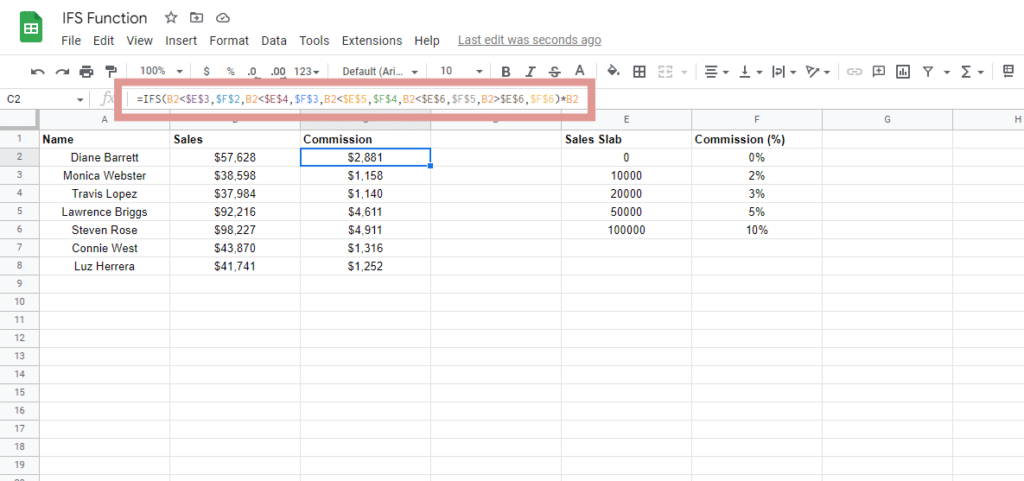Open text wrapping dropdown
This screenshot has height=481, width=1024.
point(783,71)
